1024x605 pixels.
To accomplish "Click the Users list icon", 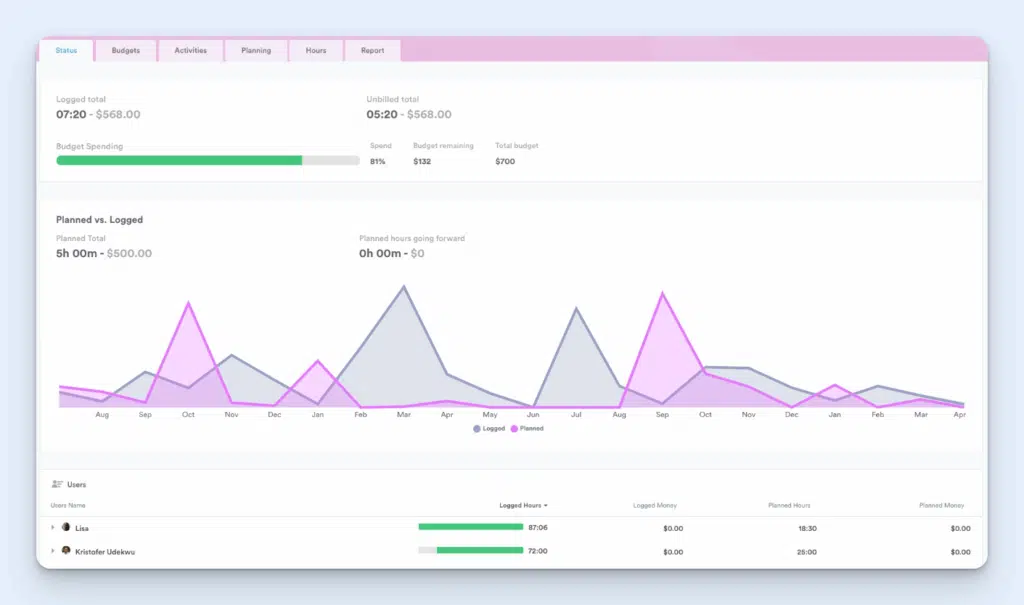I will tap(57, 484).
